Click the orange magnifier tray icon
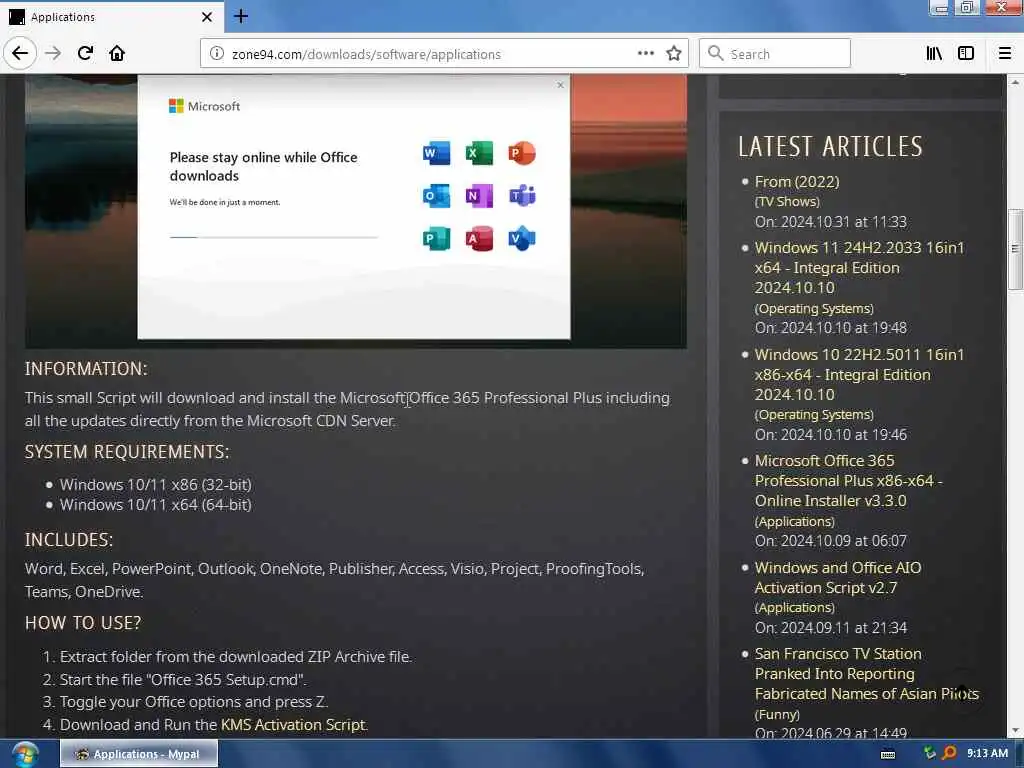This screenshot has height=768, width=1024. (x=950, y=753)
